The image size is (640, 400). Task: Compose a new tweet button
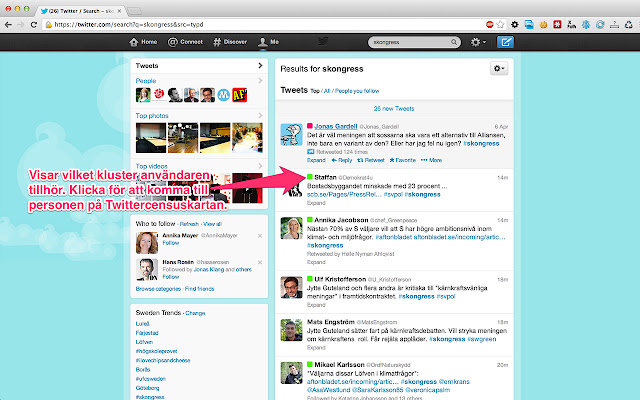505,42
